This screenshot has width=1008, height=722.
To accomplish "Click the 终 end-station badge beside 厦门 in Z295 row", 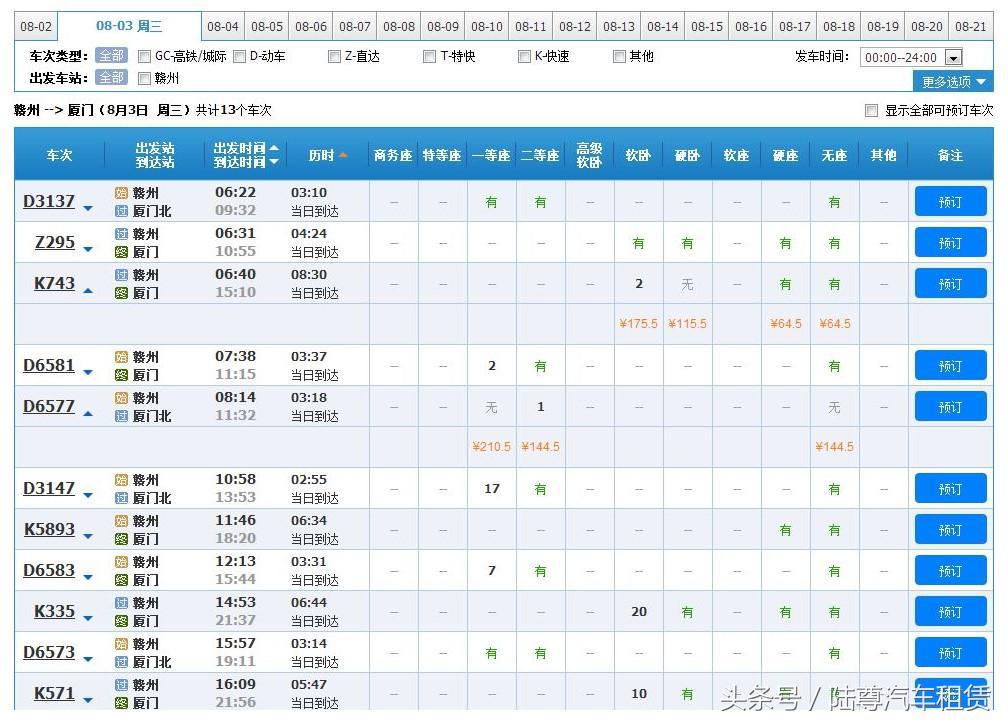I will coord(119,251).
